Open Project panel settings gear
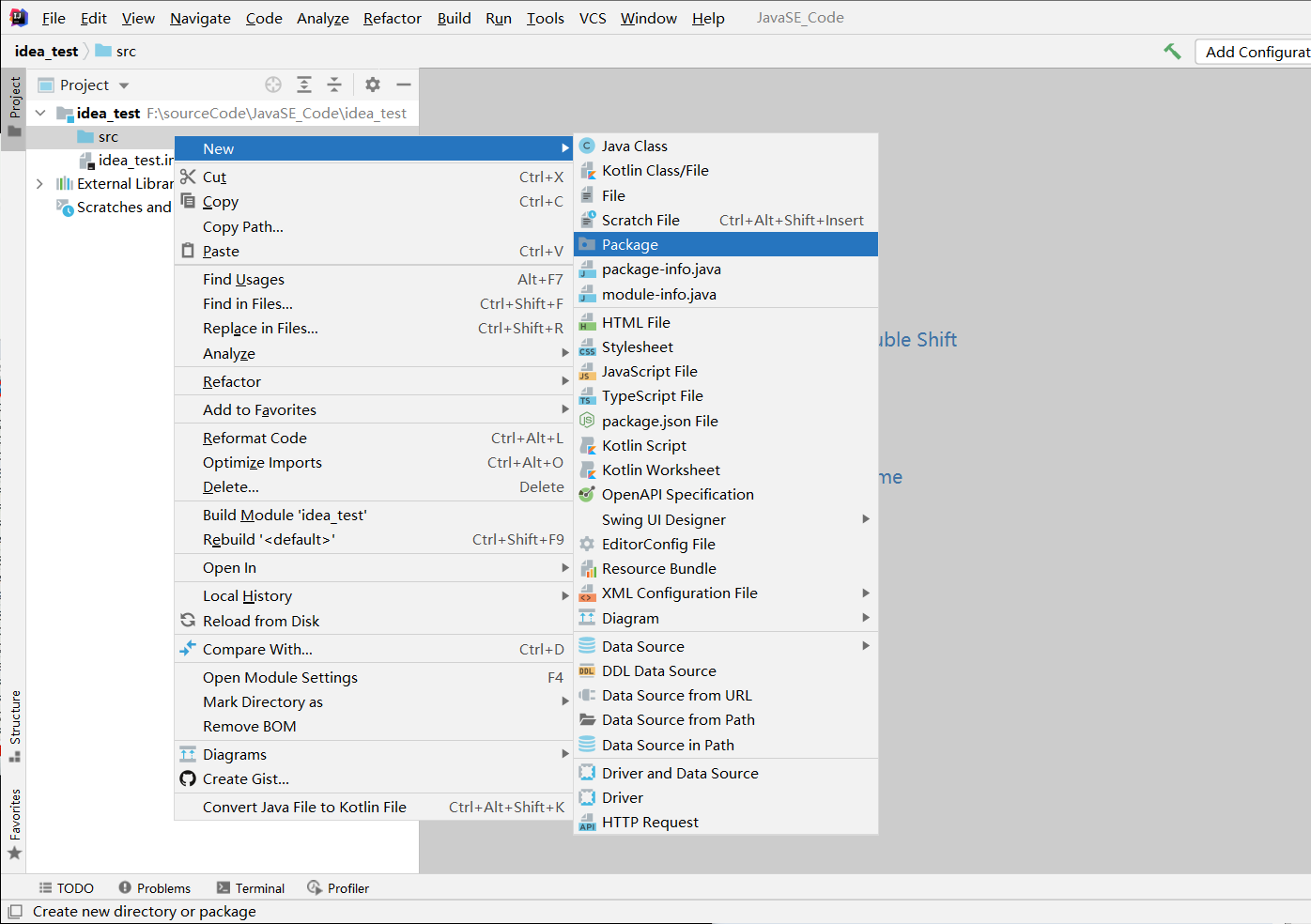The height and width of the screenshot is (924, 1311). [373, 85]
